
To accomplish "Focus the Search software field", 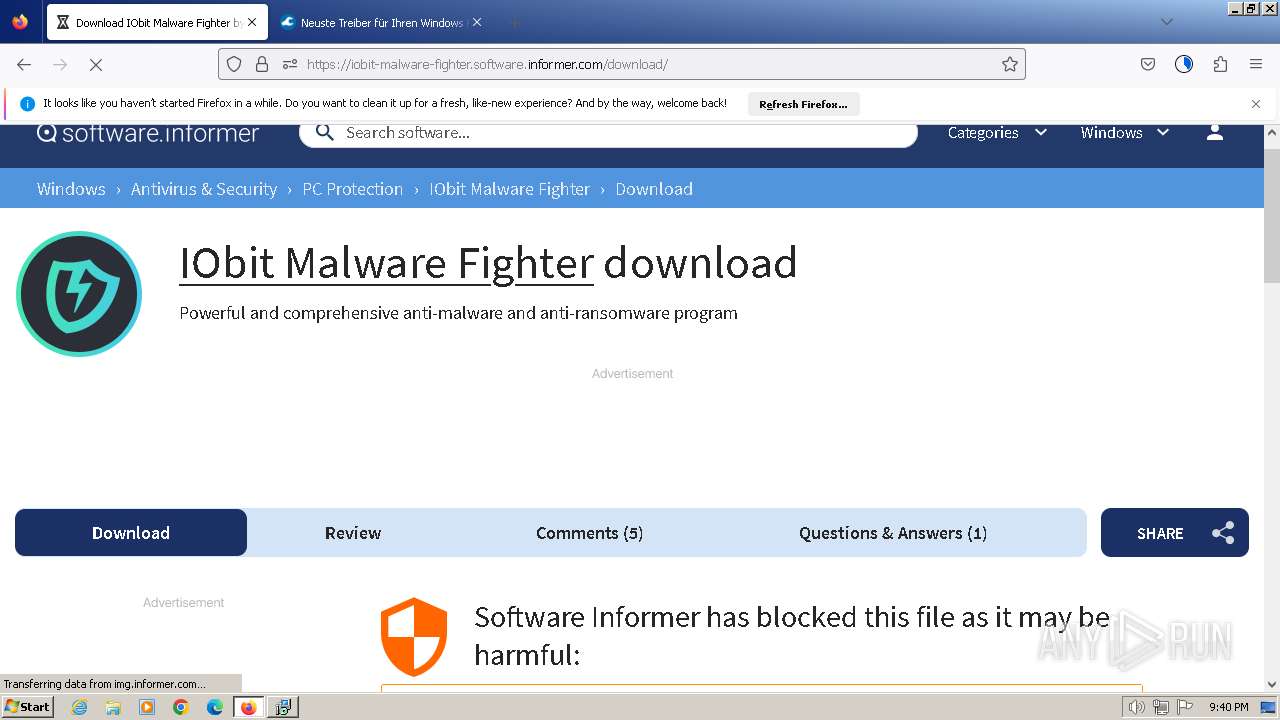I will 608,133.
